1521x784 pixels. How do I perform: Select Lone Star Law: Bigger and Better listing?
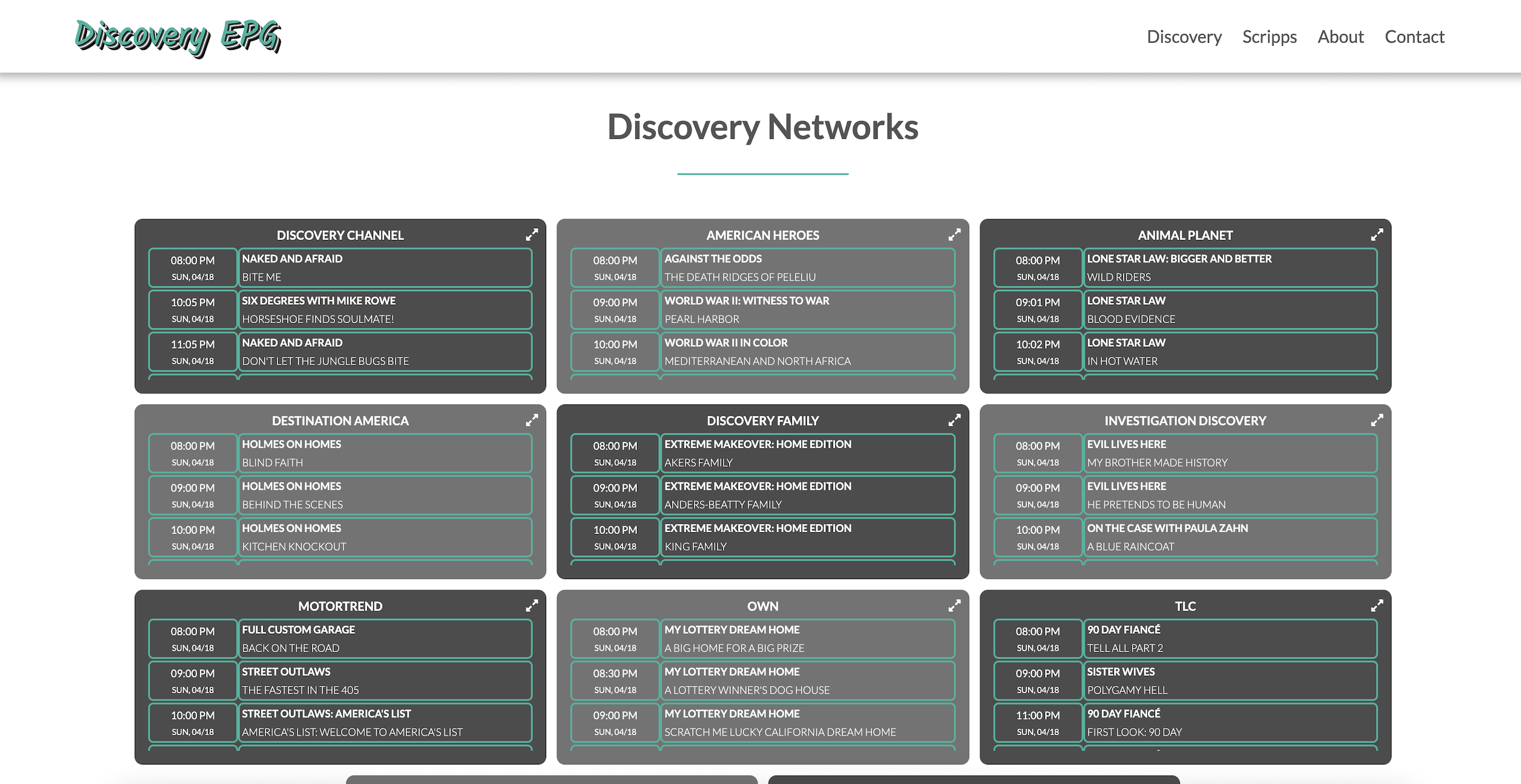point(1230,267)
